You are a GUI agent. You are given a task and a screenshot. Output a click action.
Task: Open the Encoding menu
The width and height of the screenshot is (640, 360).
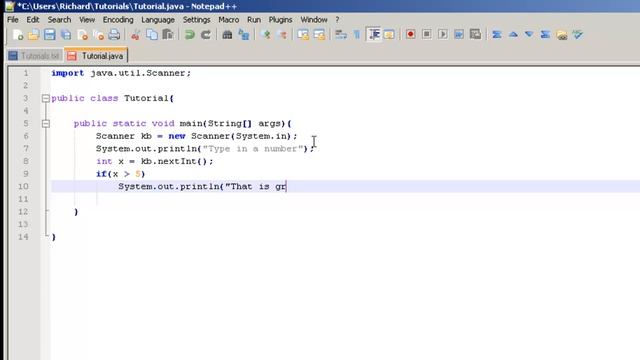(118, 20)
